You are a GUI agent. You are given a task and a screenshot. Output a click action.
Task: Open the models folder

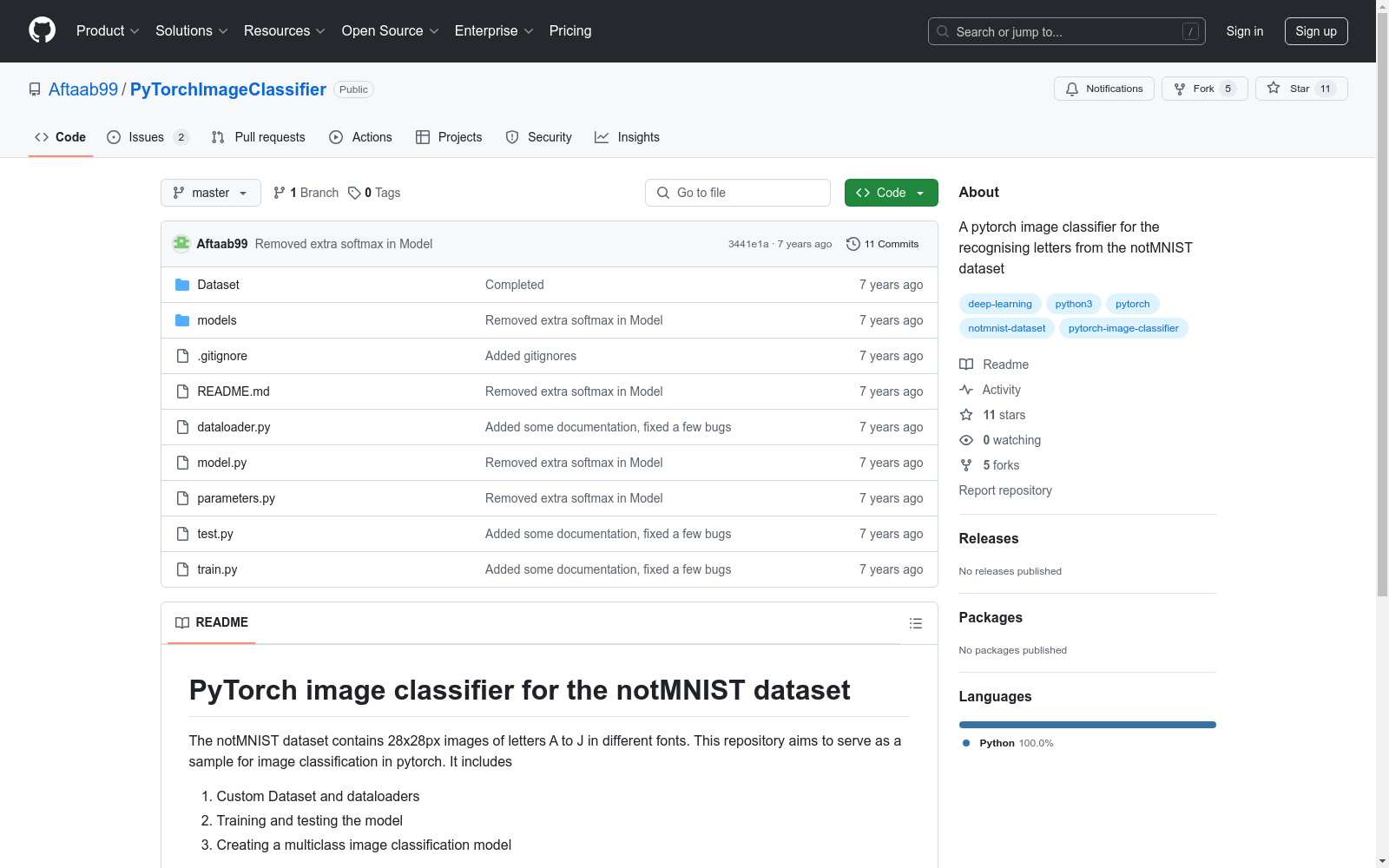tap(217, 320)
